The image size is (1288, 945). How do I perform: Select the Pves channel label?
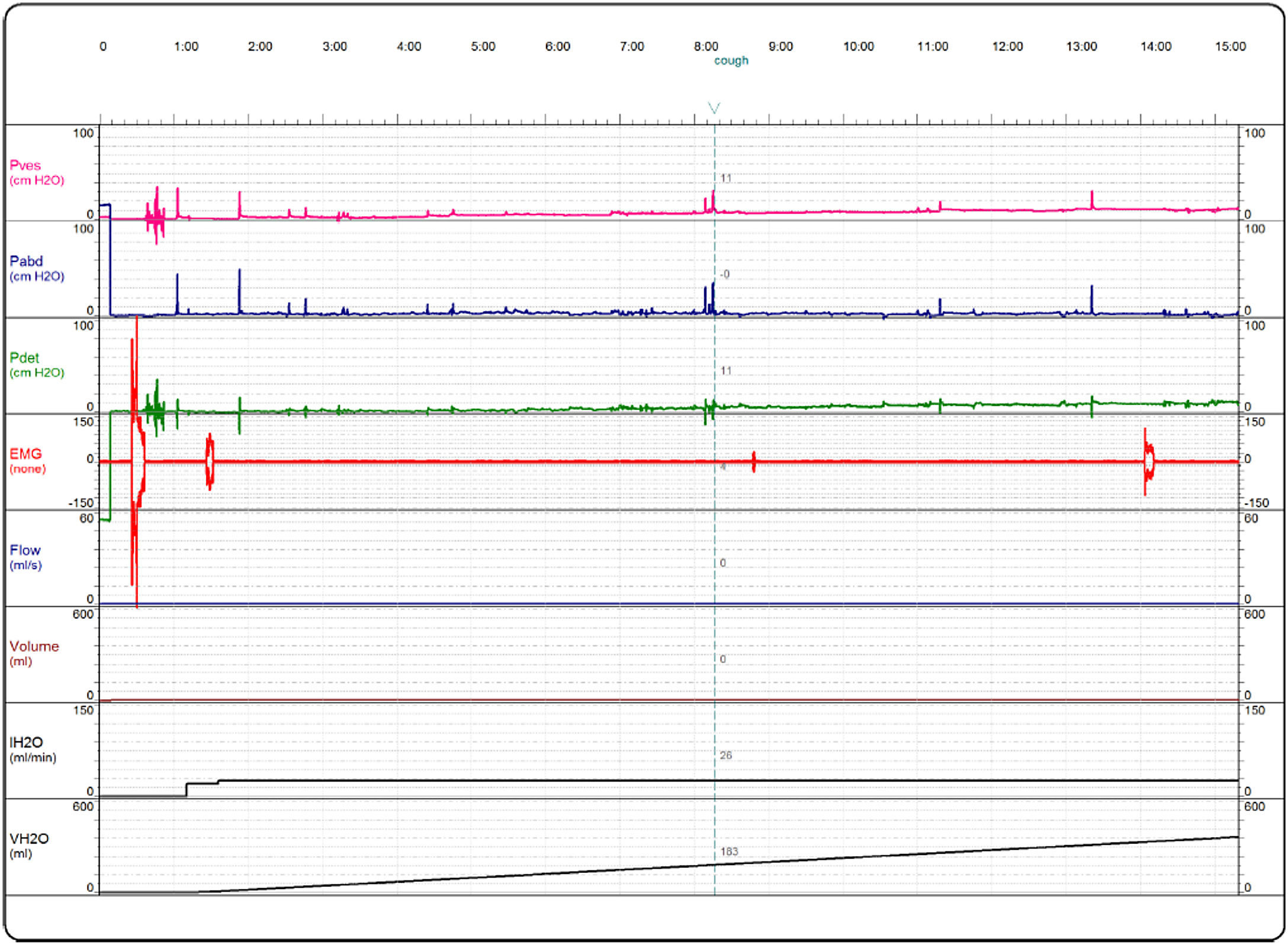click(x=25, y=165)
